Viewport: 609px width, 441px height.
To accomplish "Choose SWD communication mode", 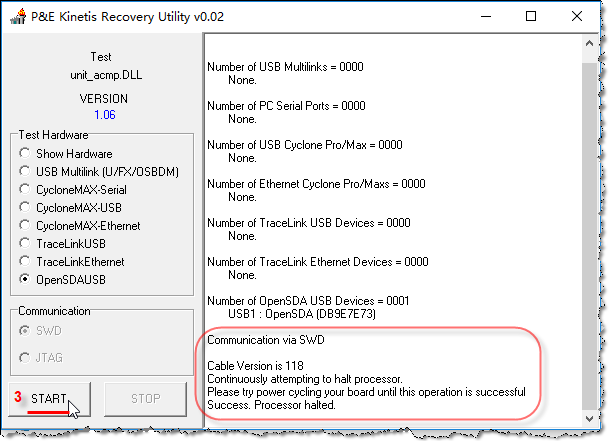I will coord(24,330).
